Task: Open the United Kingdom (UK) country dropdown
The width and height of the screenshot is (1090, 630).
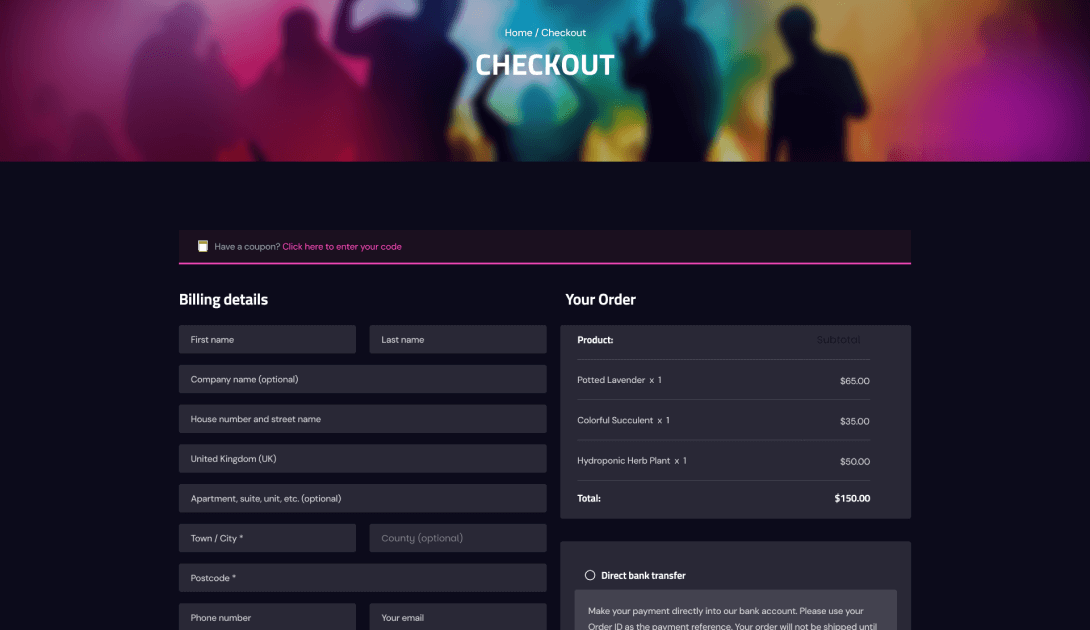Action: pos(362,459)
